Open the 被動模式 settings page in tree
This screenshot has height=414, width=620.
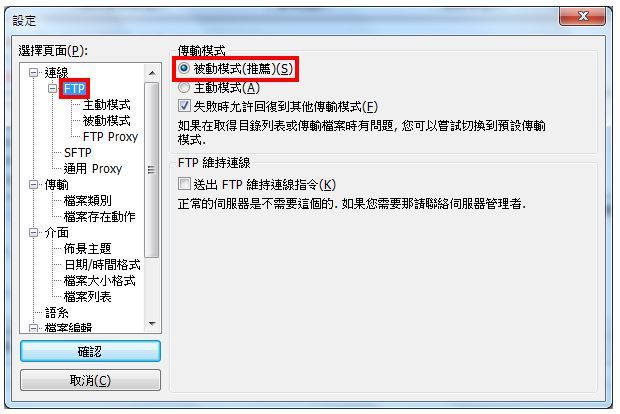pyautogui.click(x=106, y=121)
